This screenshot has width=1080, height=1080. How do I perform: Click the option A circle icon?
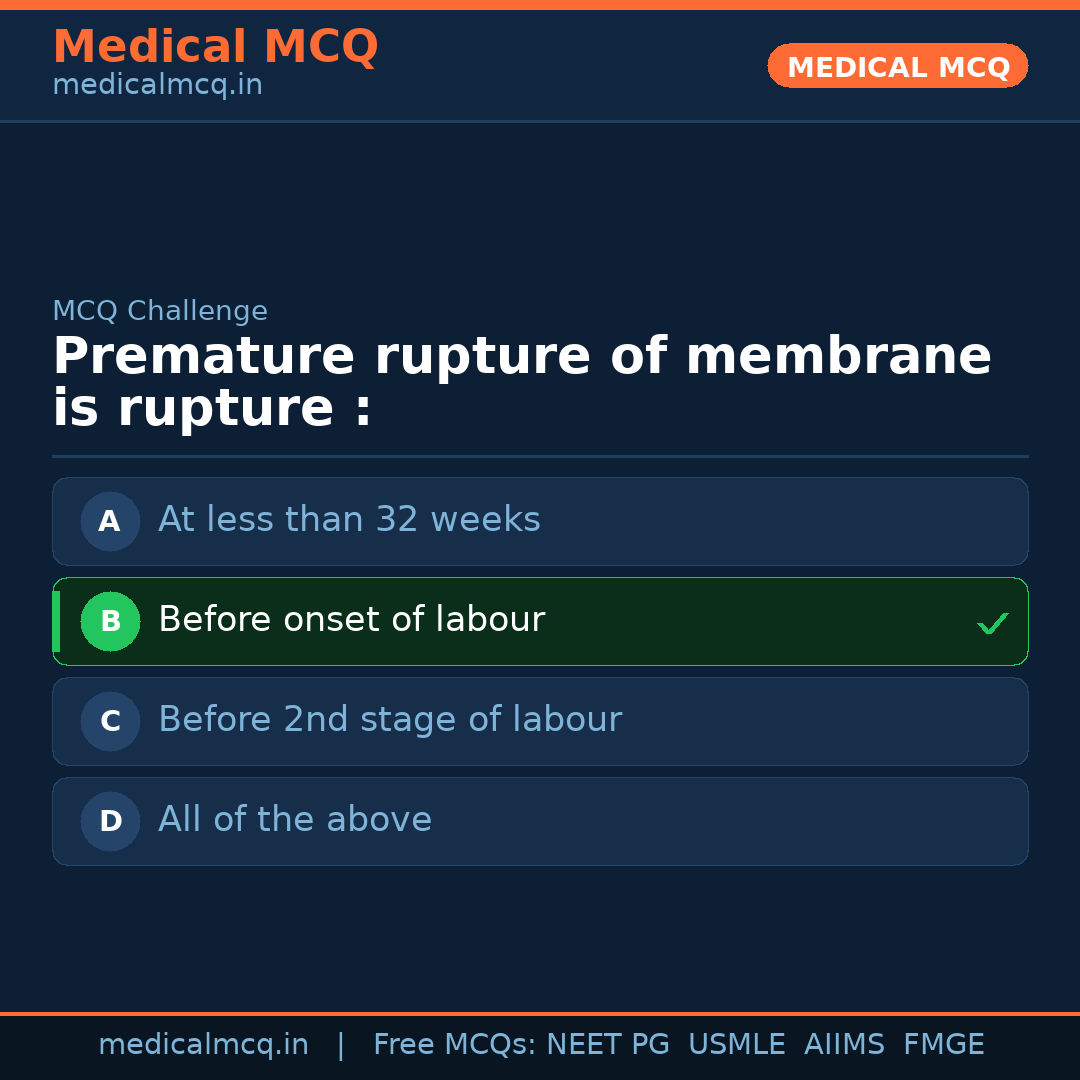(x=110, y=521)
